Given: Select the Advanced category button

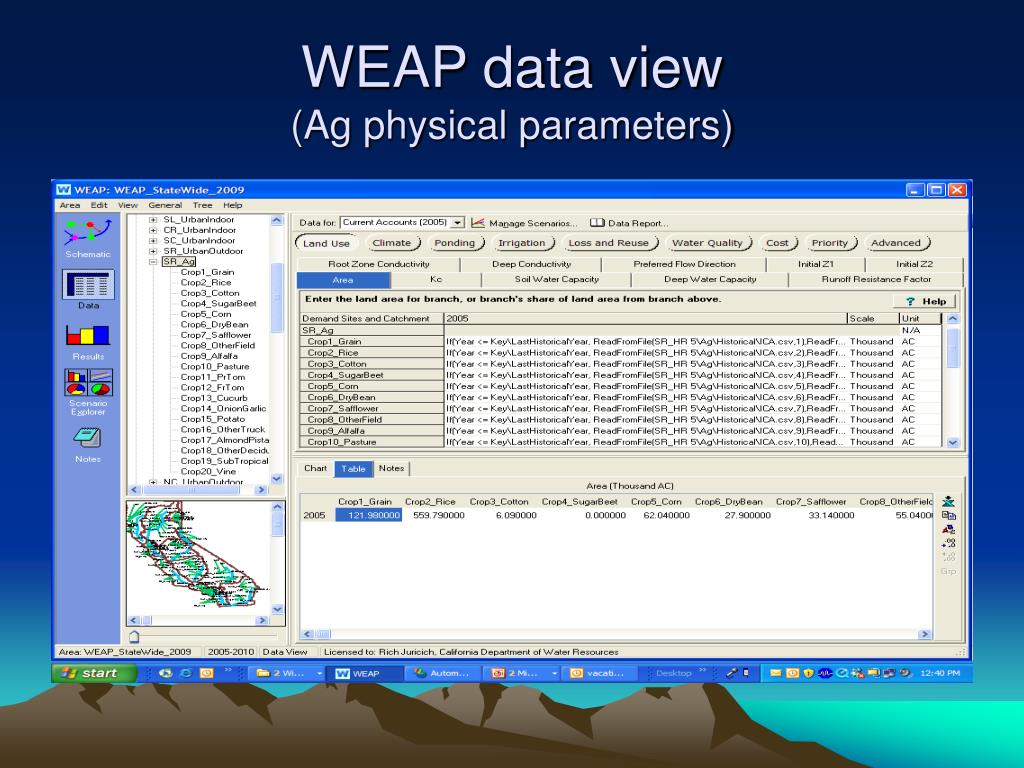Looking at the screenshot, I should [x=896, y=243].
